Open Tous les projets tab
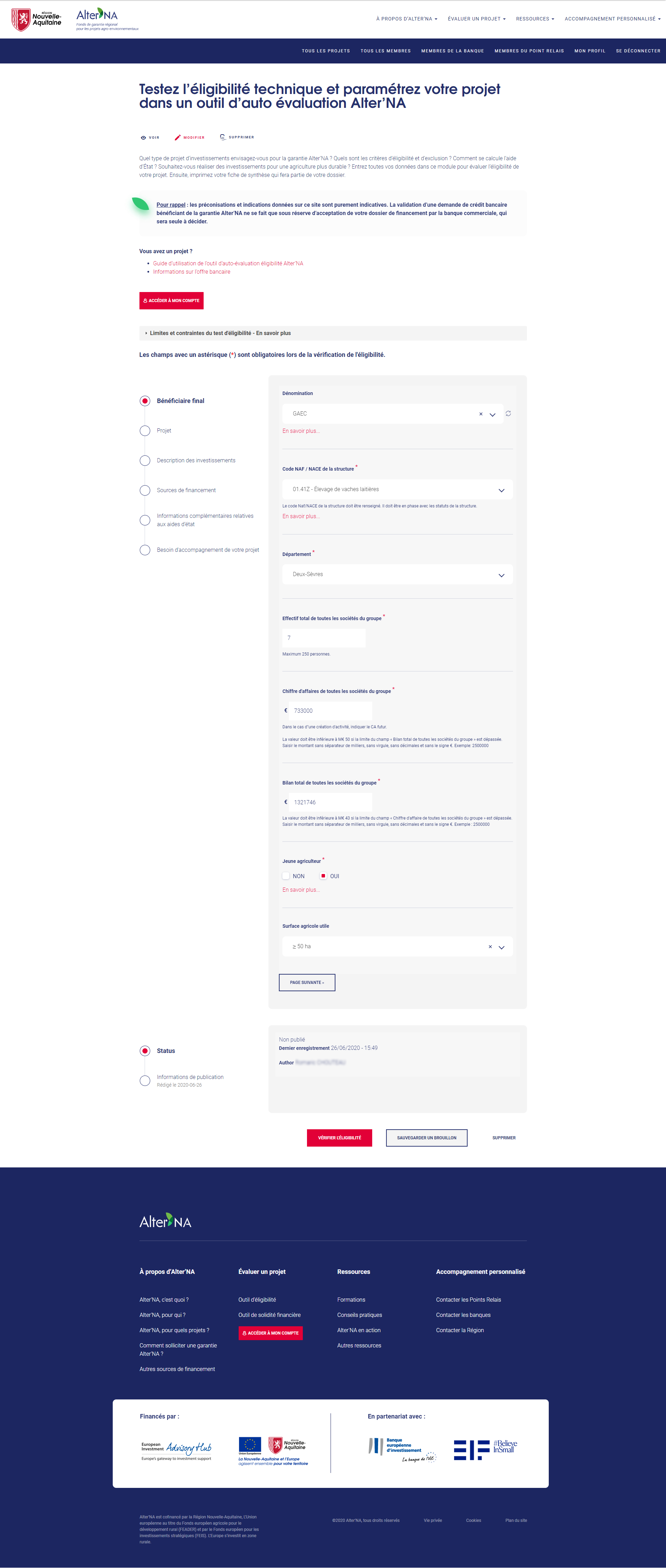The height and width of the screenshot is (1568, 666). 326,51
